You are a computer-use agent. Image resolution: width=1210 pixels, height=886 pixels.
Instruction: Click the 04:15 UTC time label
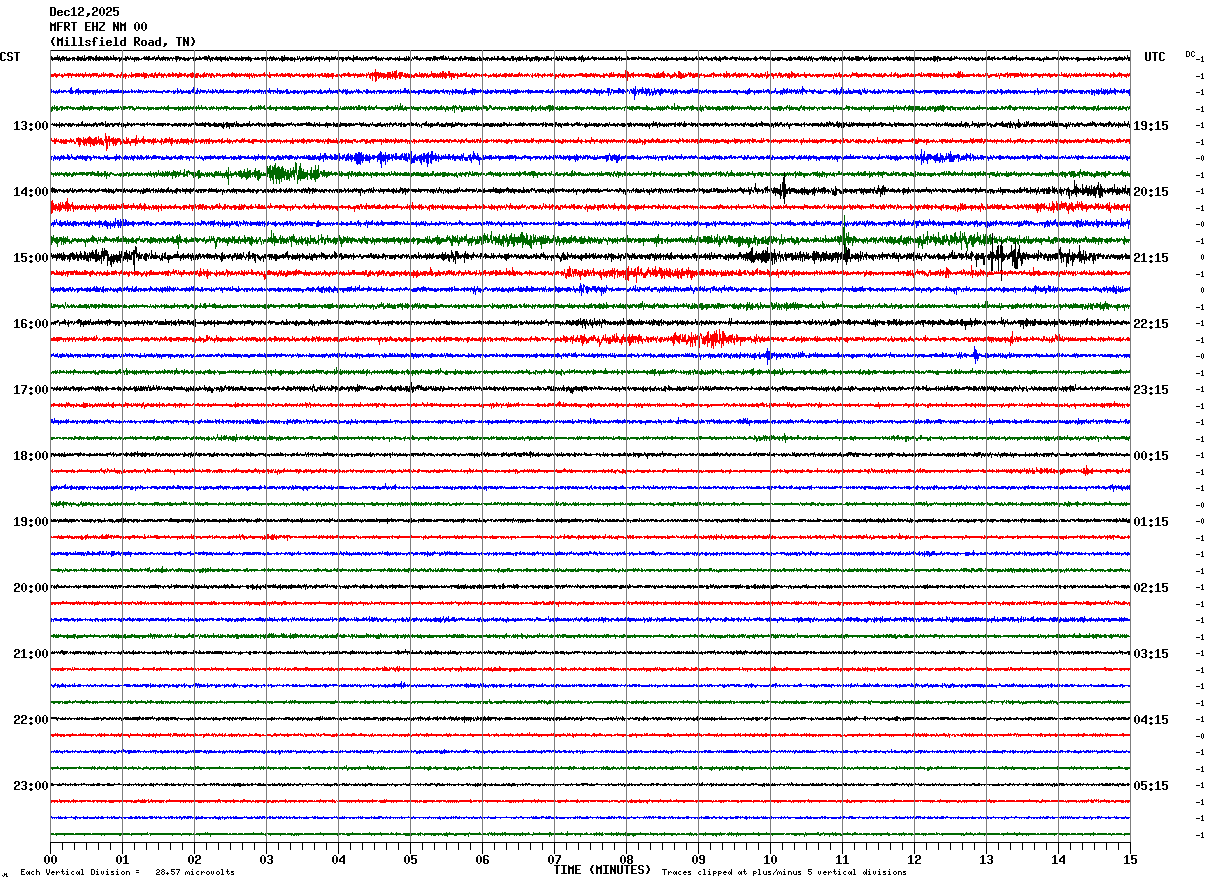(1150, 720)
